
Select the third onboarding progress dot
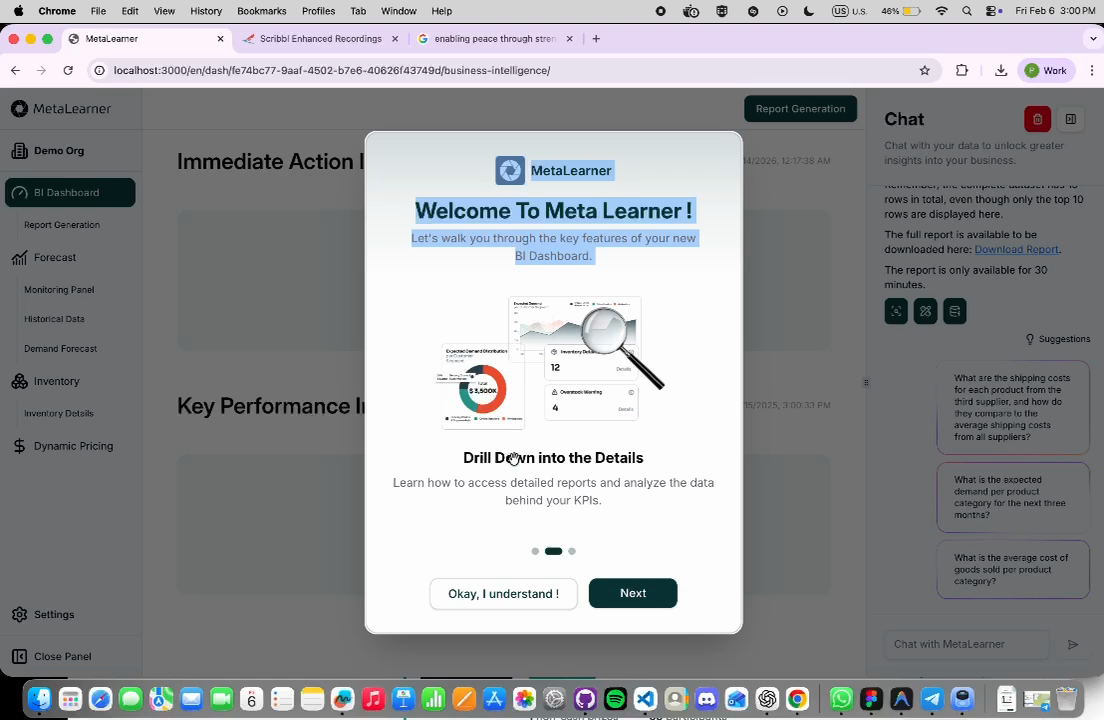(x=571, y=551)
